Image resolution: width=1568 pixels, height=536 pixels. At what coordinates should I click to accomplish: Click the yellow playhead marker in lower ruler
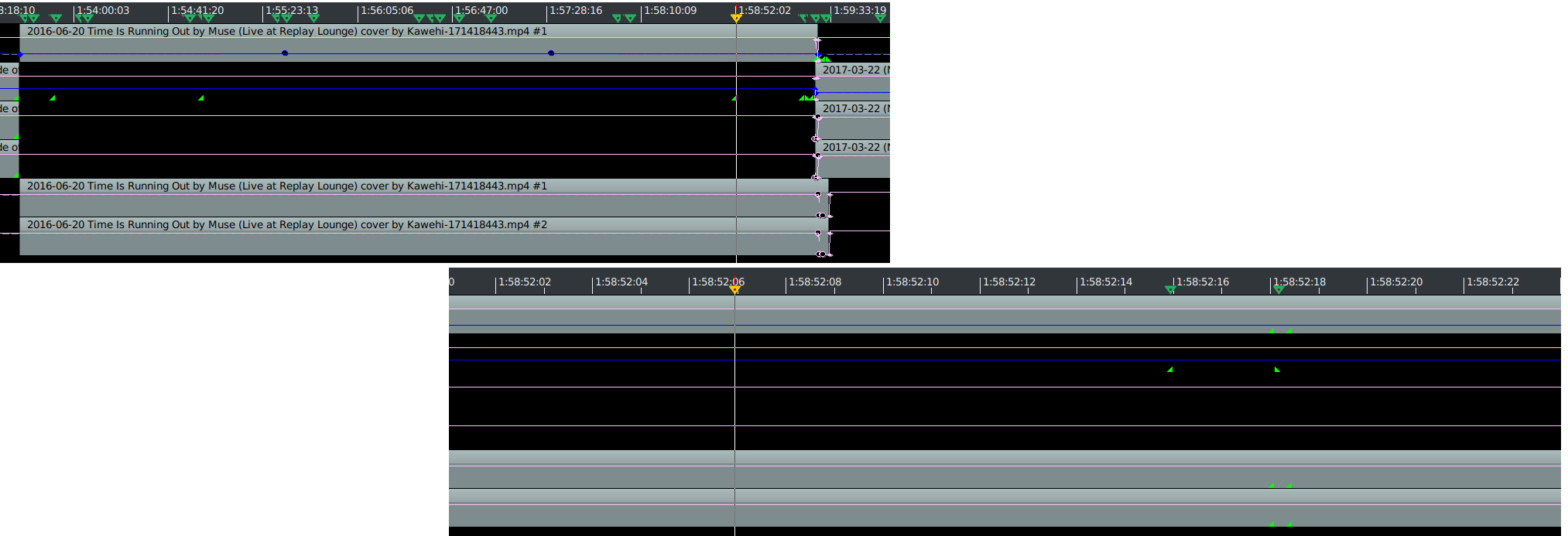(734, 289)
